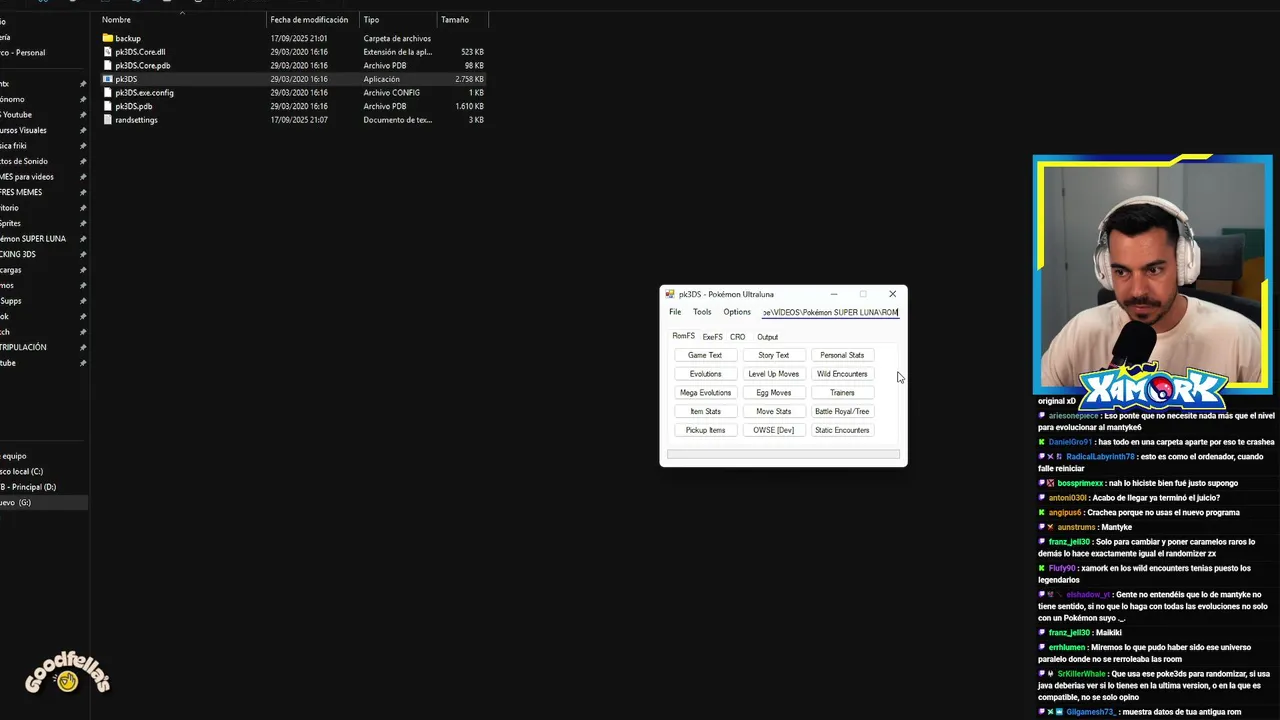Select the pk3DS.Core.dll file name
The height and width of the screenshot is (720, 1280).
click(x=140, y=52)
